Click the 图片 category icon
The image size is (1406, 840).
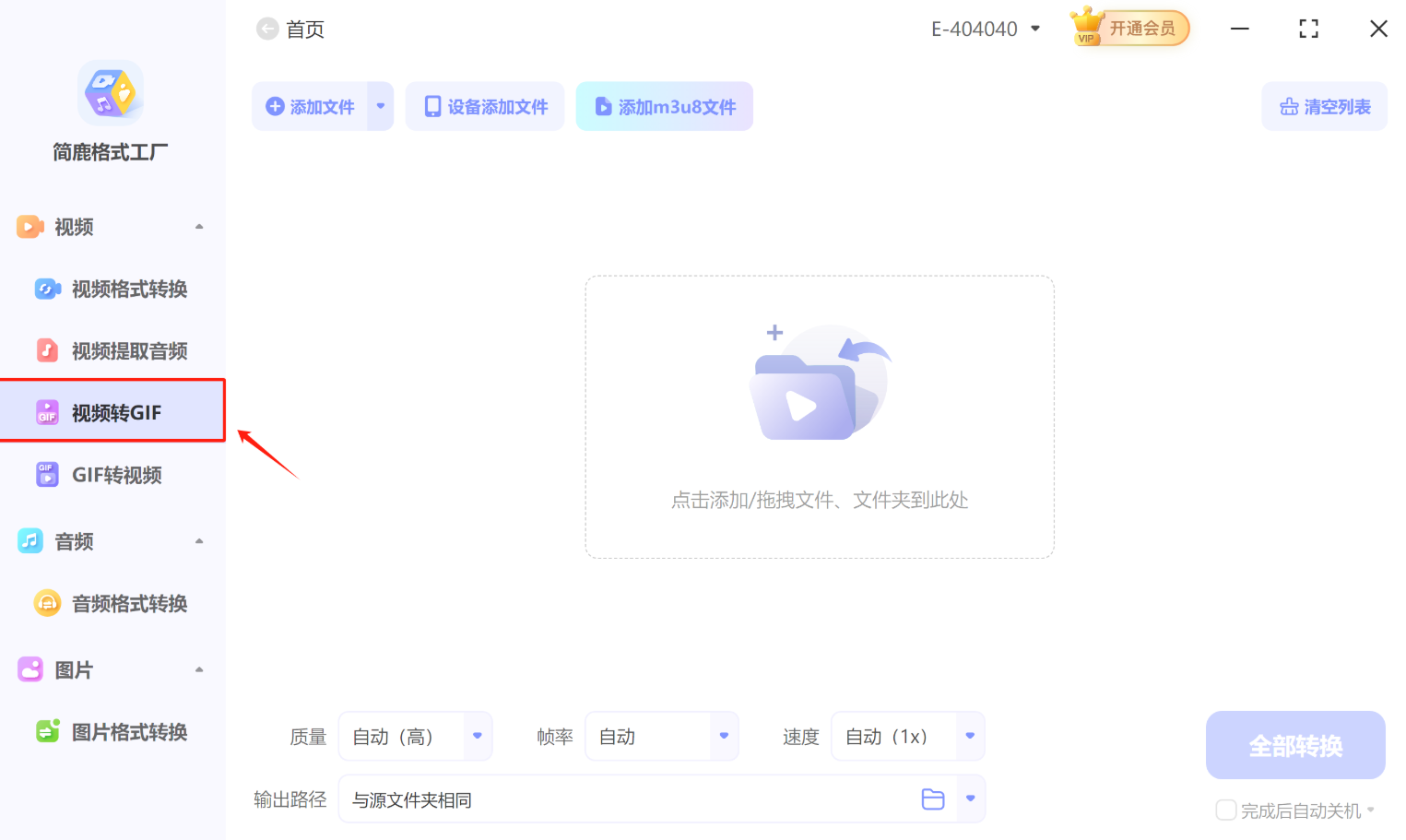click(x=30, y=669)
